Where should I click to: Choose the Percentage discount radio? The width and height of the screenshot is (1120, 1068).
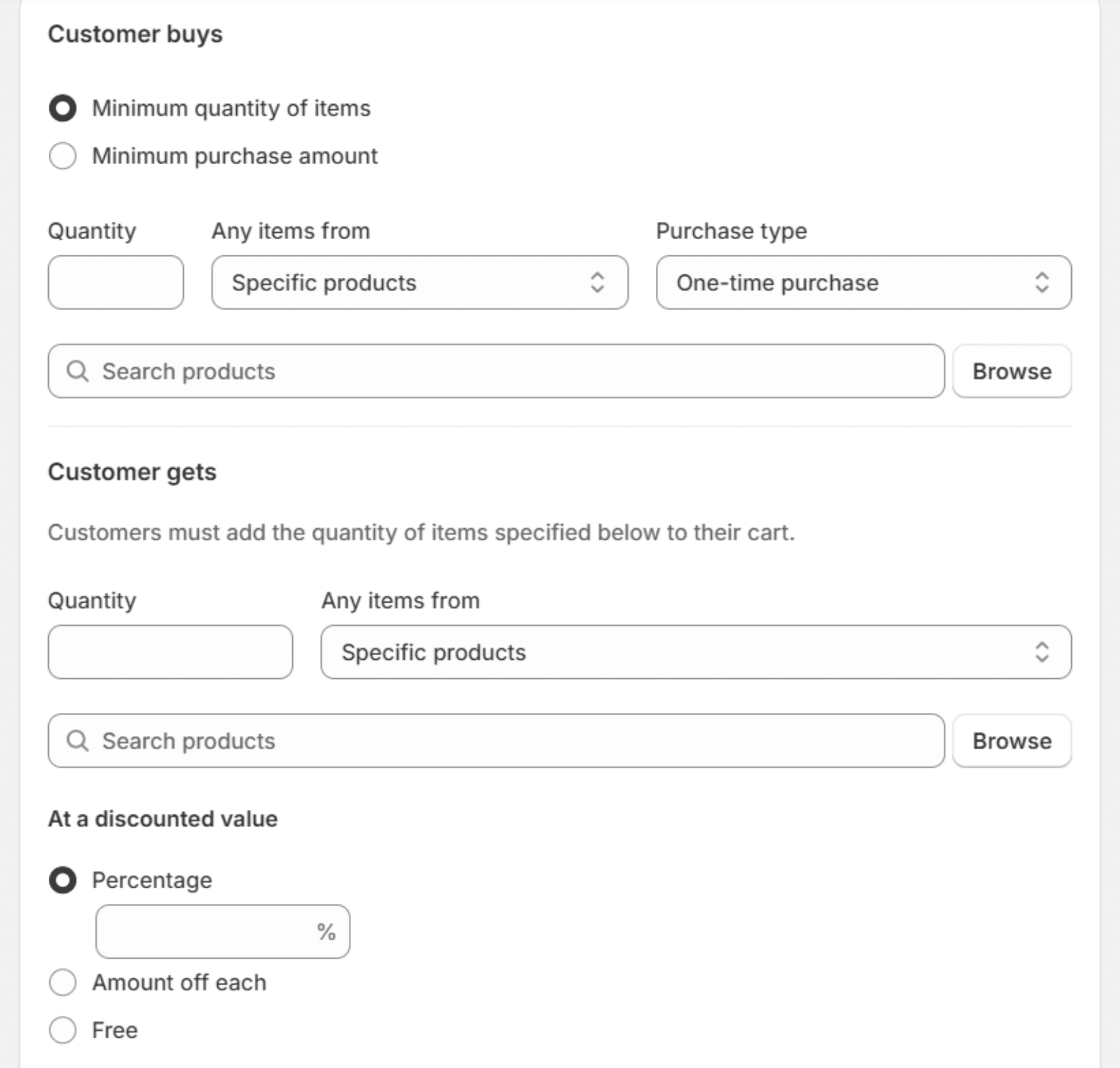click(x=63, y=880)
